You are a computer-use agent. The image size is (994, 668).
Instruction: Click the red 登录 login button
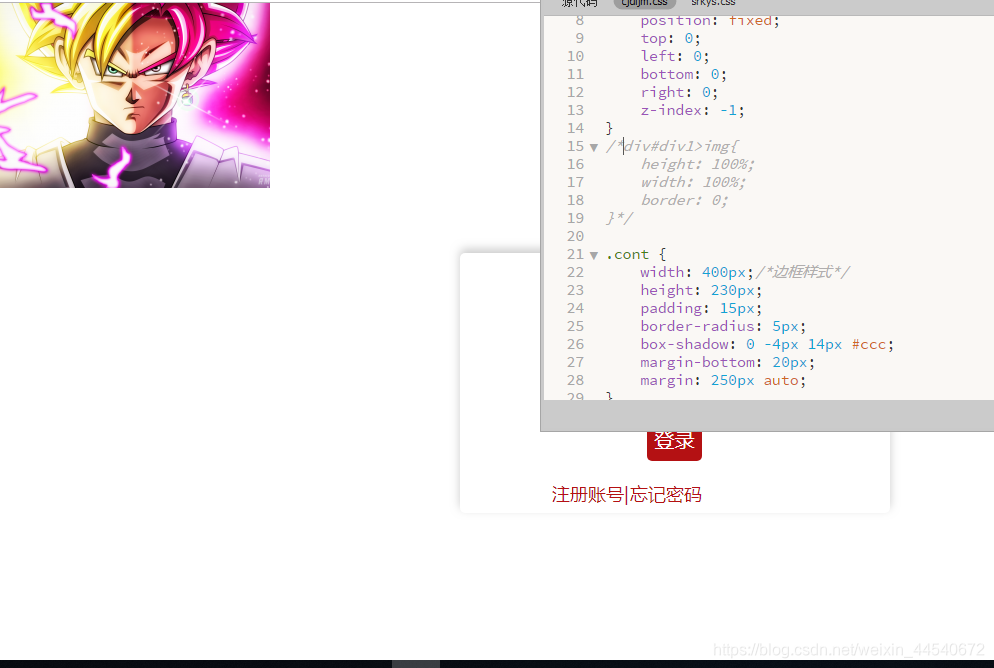(x=674, y=445)
